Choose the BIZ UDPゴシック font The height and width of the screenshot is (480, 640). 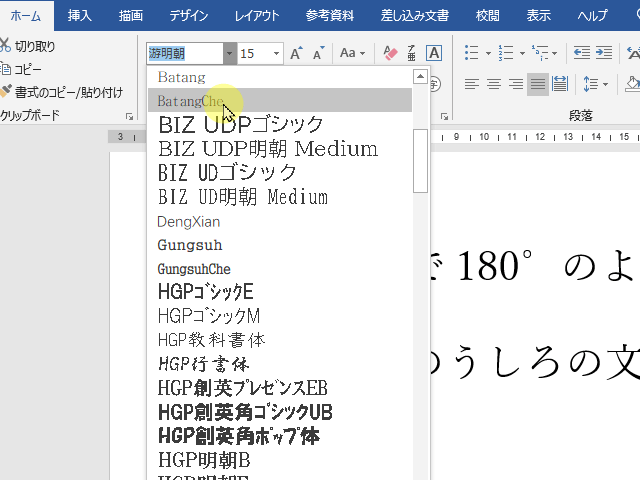(241, 125)
